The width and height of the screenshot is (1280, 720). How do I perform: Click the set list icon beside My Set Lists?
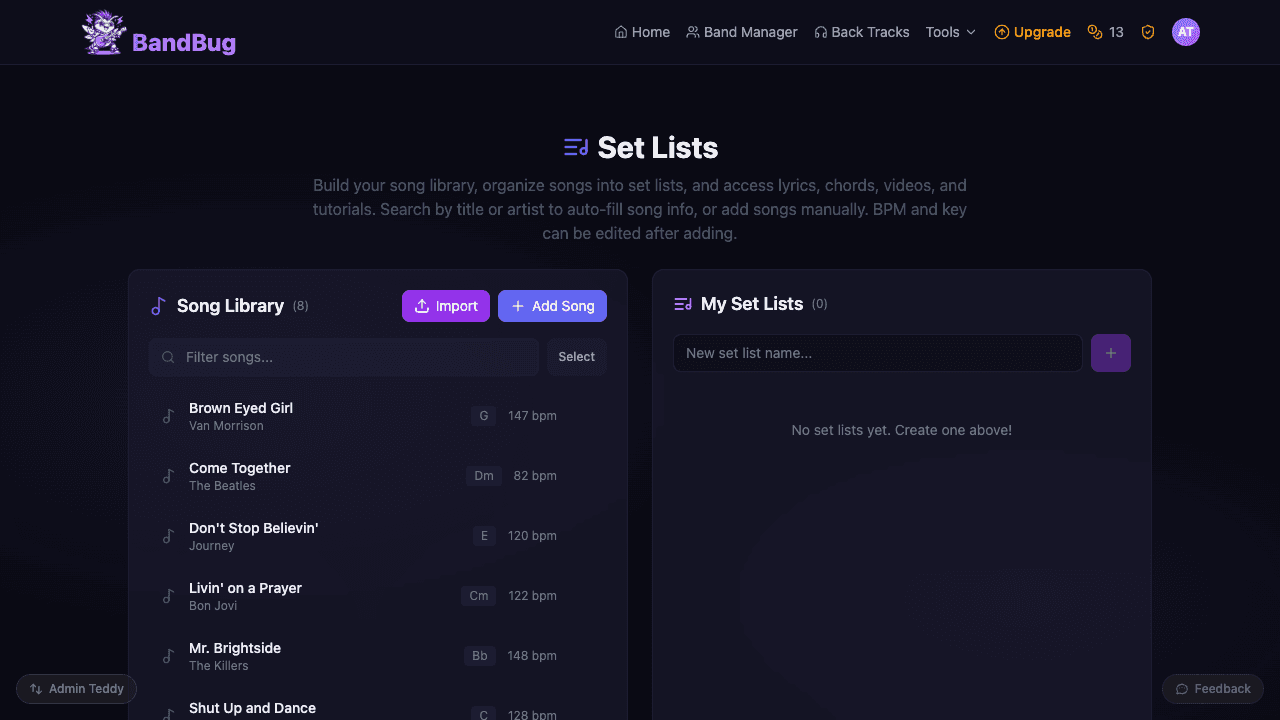[683, 303]
